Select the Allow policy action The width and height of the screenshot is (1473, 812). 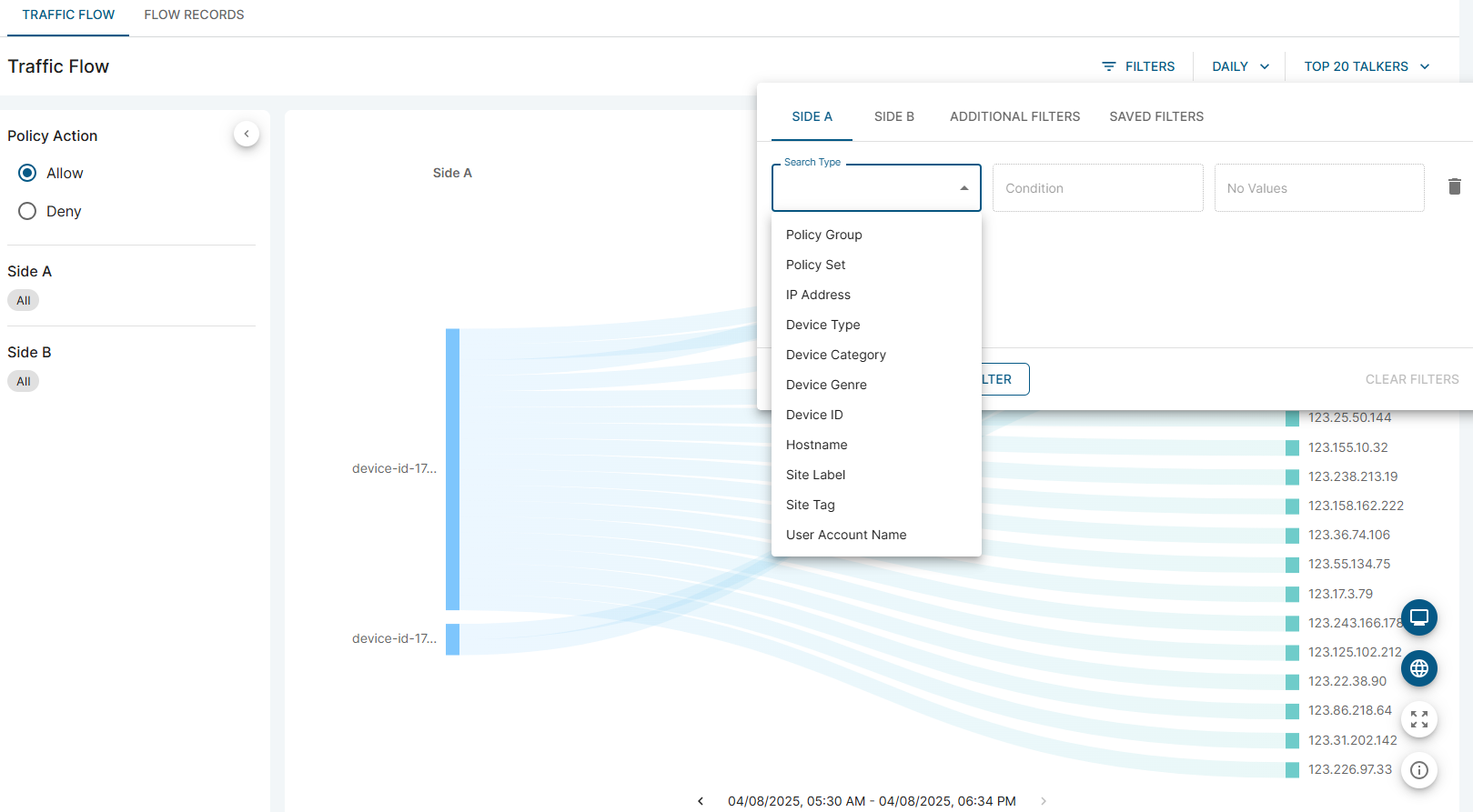(x=27, y=173)
